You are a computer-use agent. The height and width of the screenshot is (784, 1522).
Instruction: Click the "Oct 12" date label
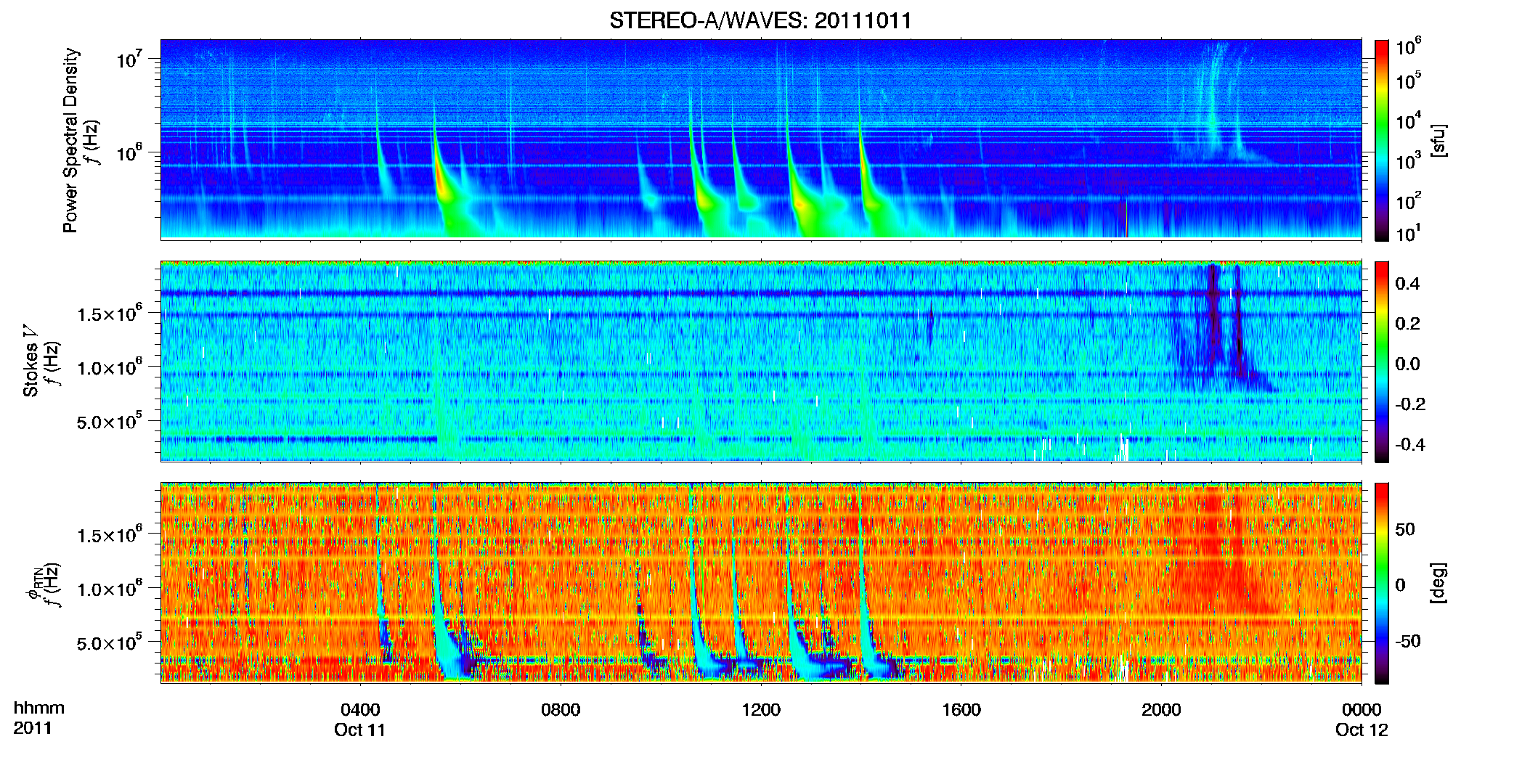click(x=1362, y=730)
